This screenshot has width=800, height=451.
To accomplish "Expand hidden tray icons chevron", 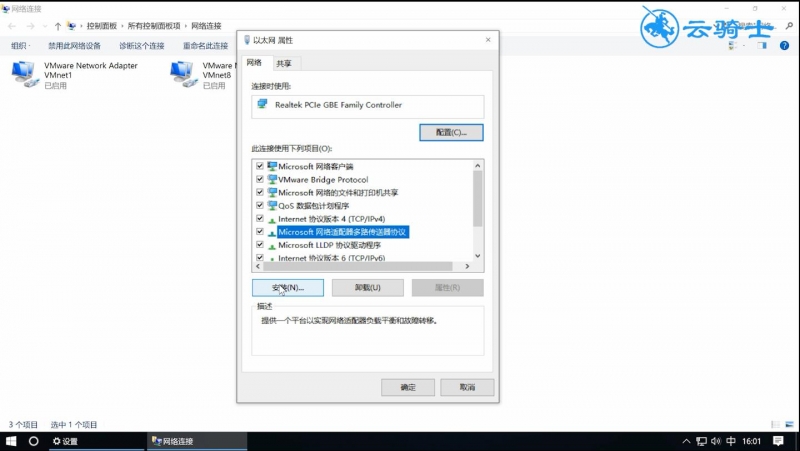I will tap(687, 441).
